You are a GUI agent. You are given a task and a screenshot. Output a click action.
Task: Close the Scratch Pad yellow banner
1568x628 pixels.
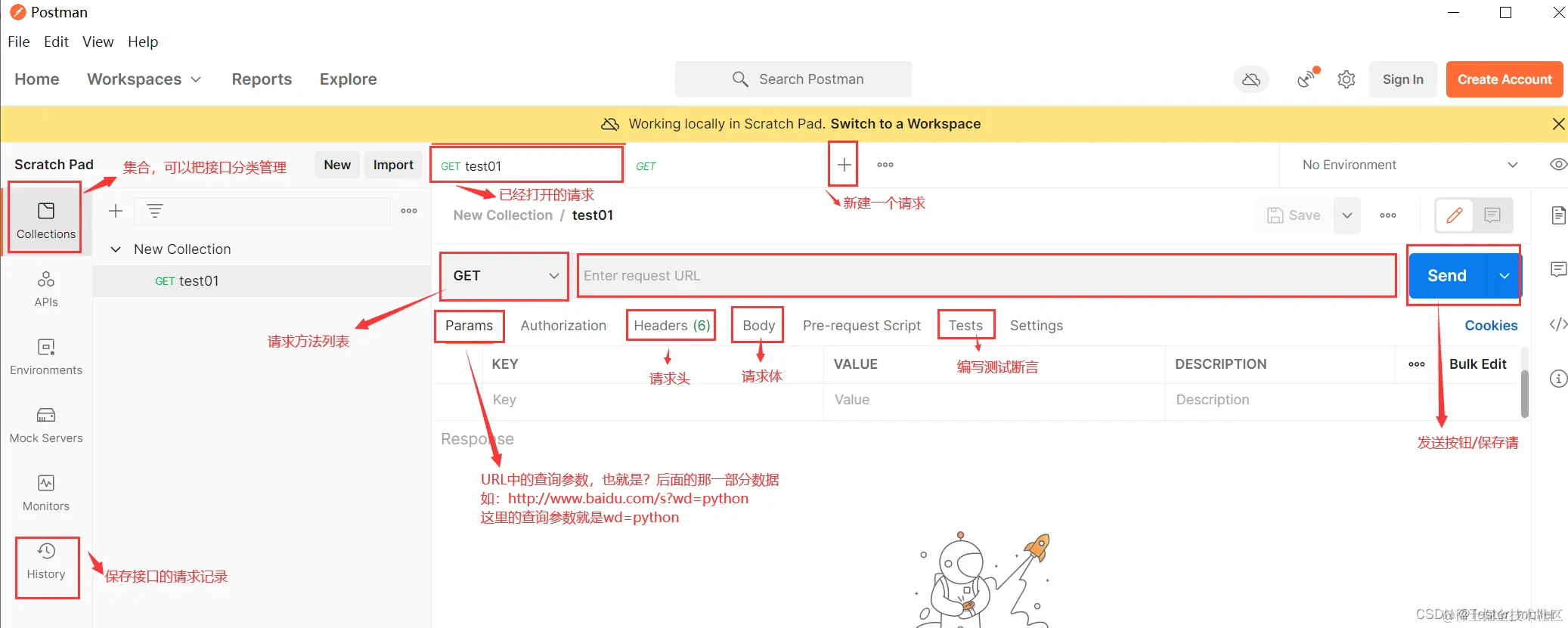[1558, 124]
